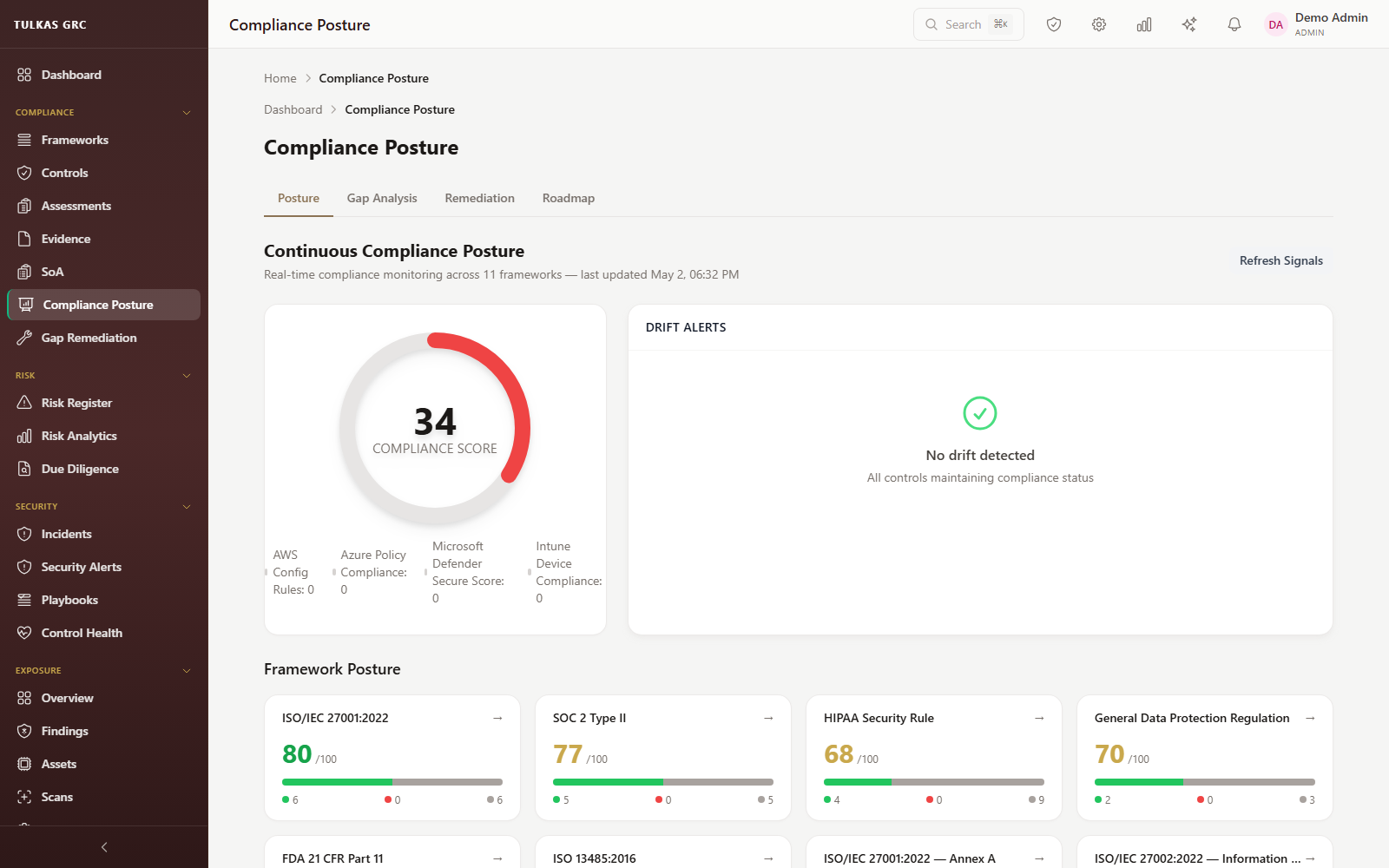Collapse the COMPLIANCE sidebar section
The image size is (1389, 868).
click(187, 113)
